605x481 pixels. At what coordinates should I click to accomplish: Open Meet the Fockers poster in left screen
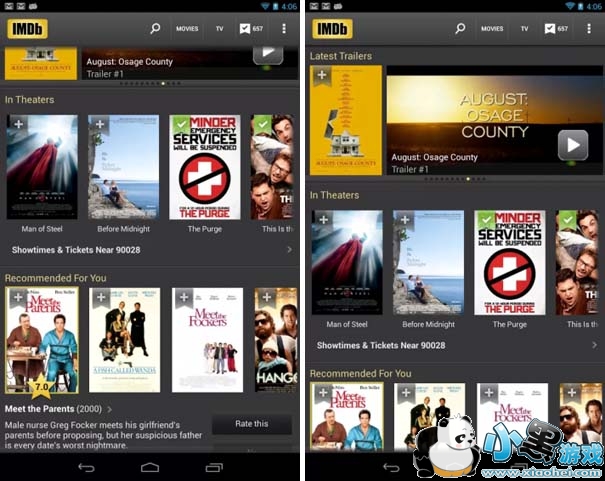coord(208,340)
